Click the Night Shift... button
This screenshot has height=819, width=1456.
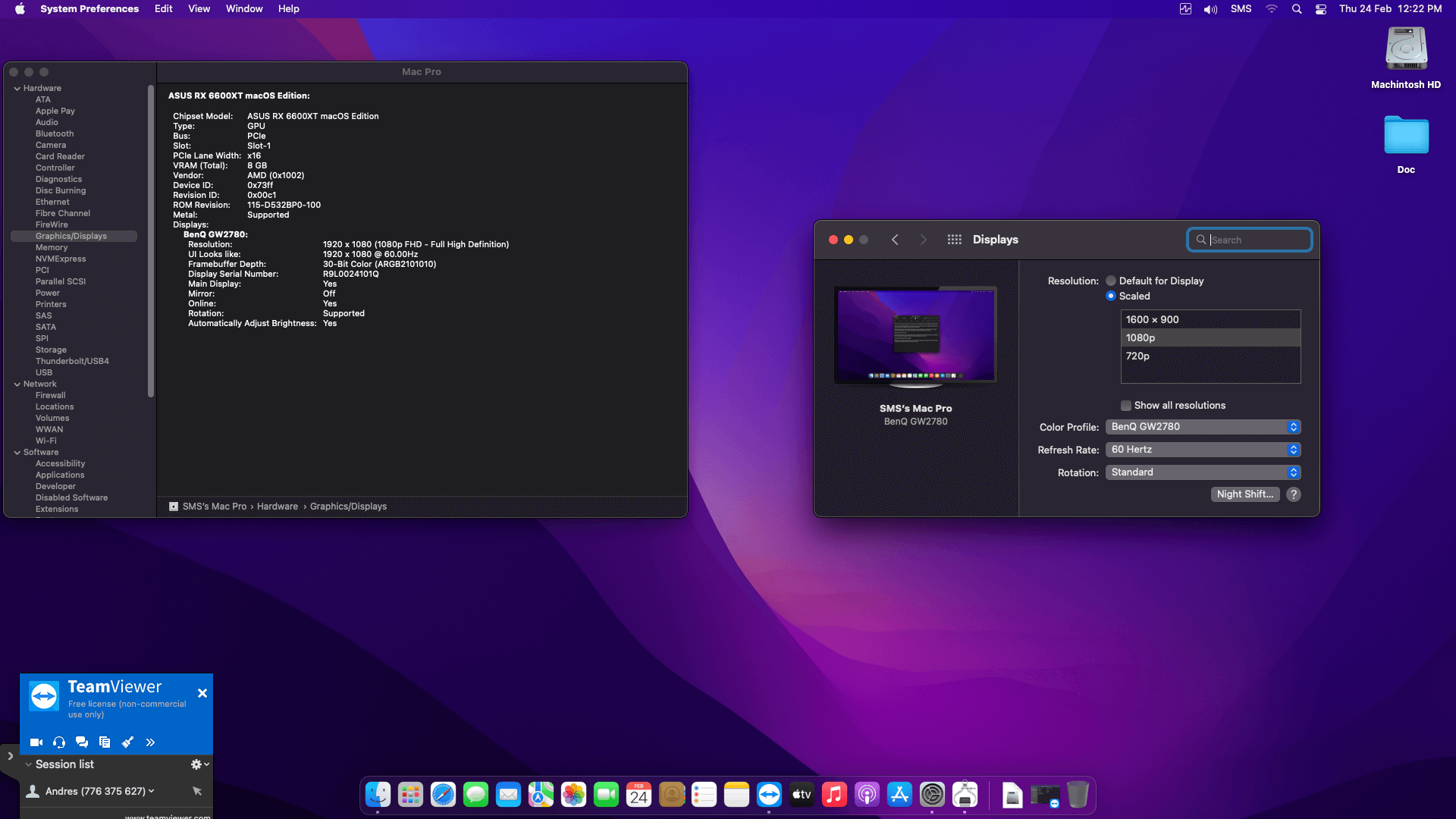1244,494
